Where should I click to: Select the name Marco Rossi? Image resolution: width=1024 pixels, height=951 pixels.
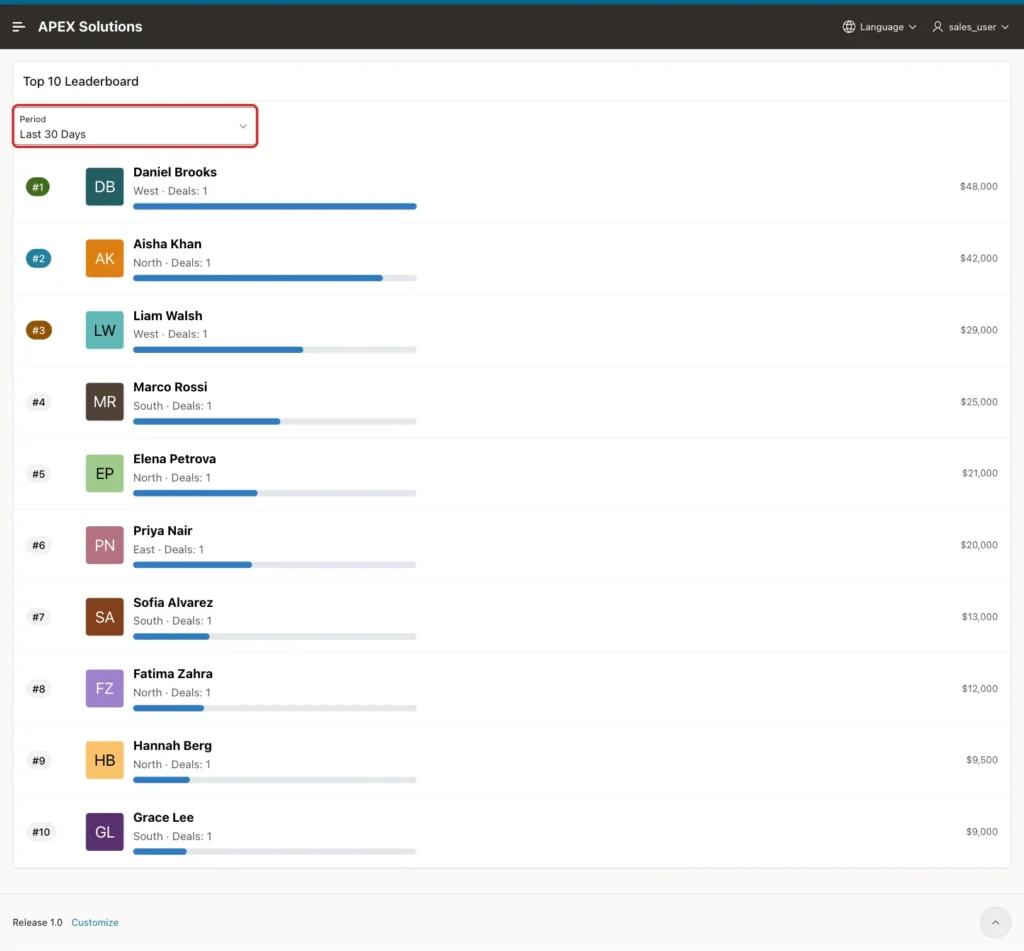170,387
